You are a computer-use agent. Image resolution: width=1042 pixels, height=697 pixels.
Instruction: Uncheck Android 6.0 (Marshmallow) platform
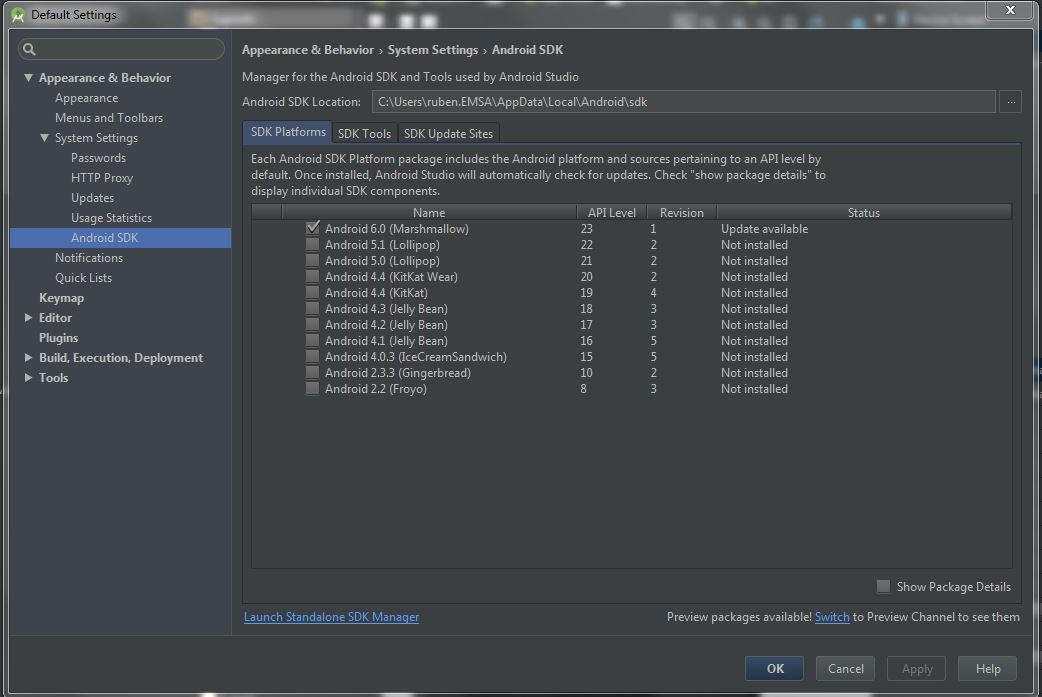313,228
